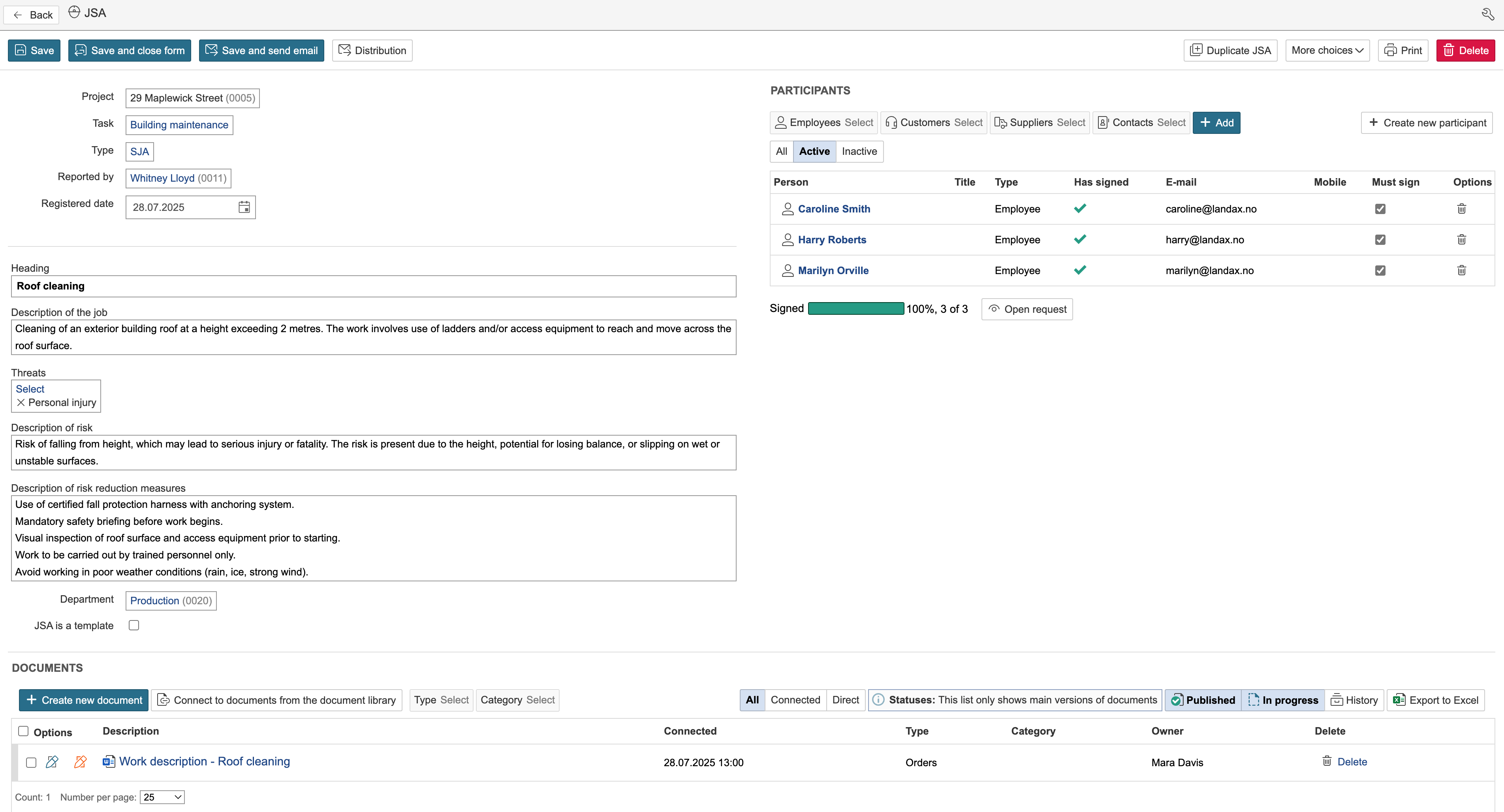Remove Caroline Smith with the trash icon
Image resolution: width=1504 pixels, height=812 pixels.
[1461, 209]
